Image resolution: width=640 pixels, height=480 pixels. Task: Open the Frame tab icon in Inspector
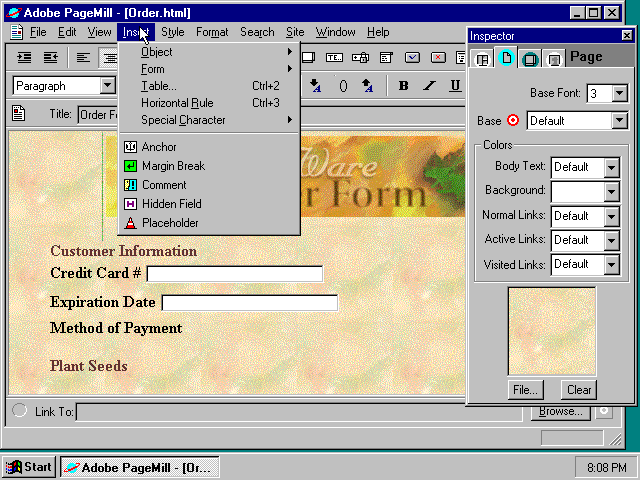483,59
